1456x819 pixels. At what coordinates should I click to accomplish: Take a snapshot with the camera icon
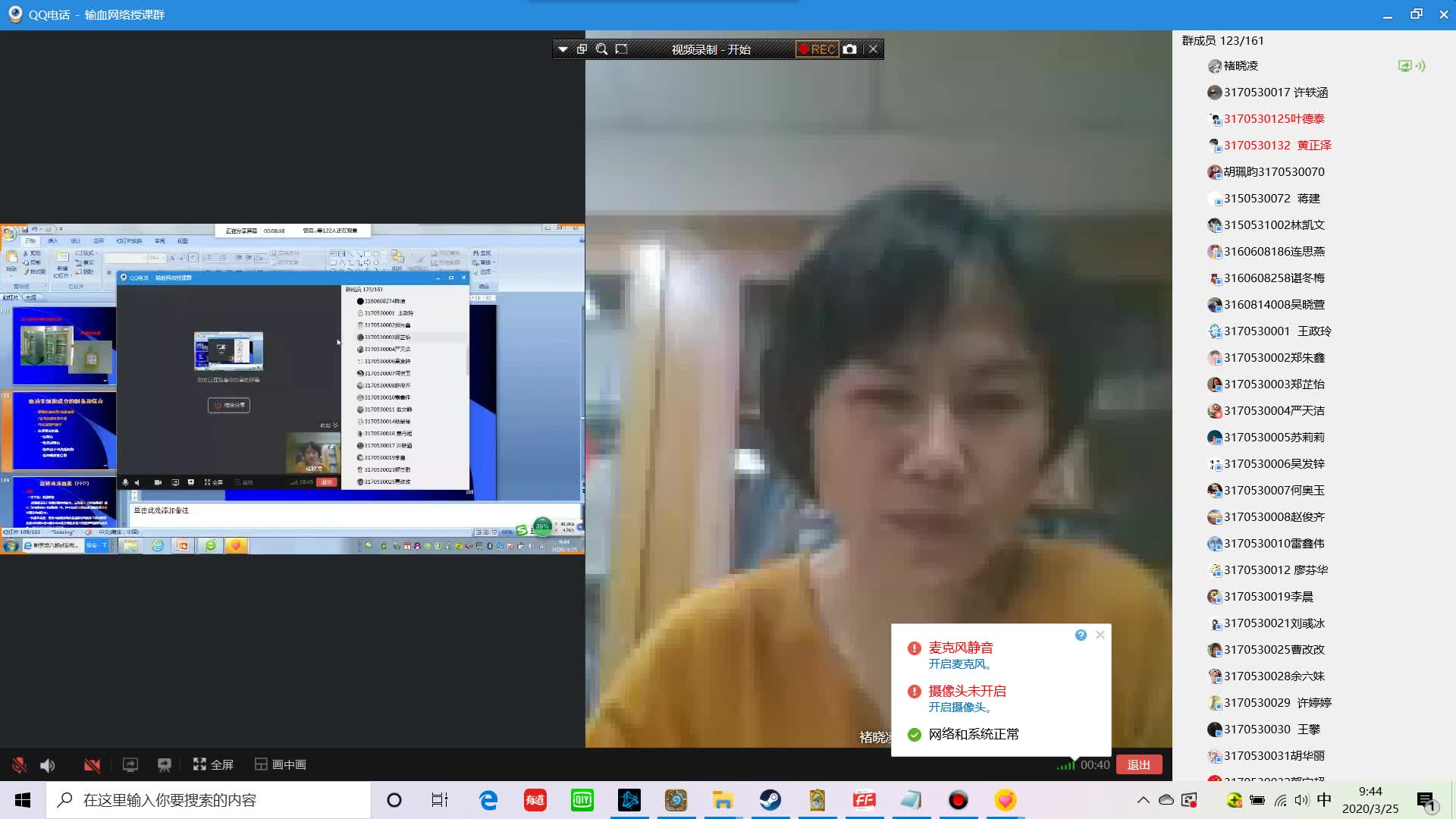point(850,49)
